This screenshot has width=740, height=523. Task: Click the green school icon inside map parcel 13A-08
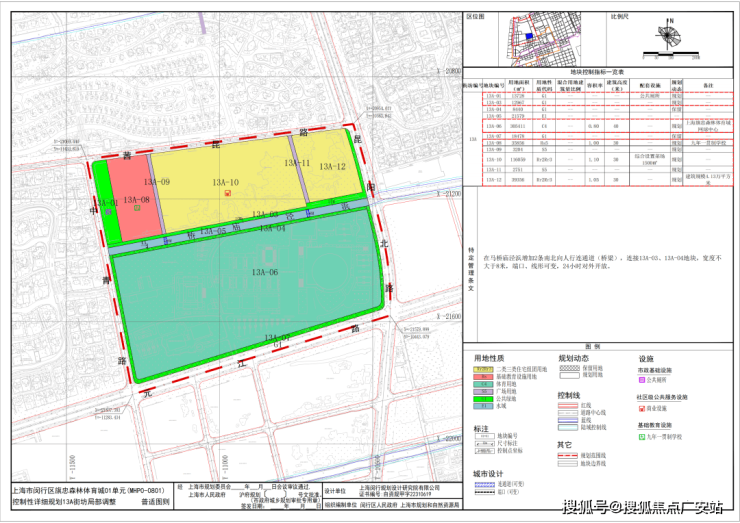[x=137, y=208]
